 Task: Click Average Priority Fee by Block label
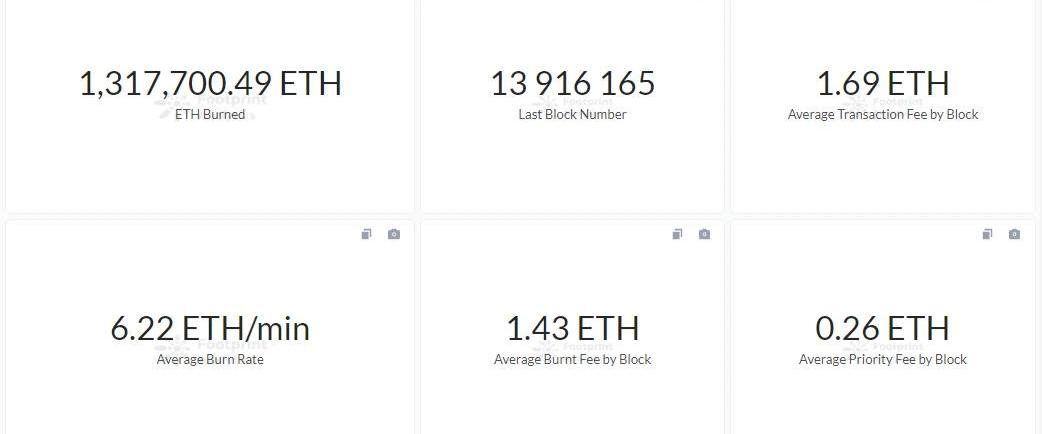(x=883, y=360)
